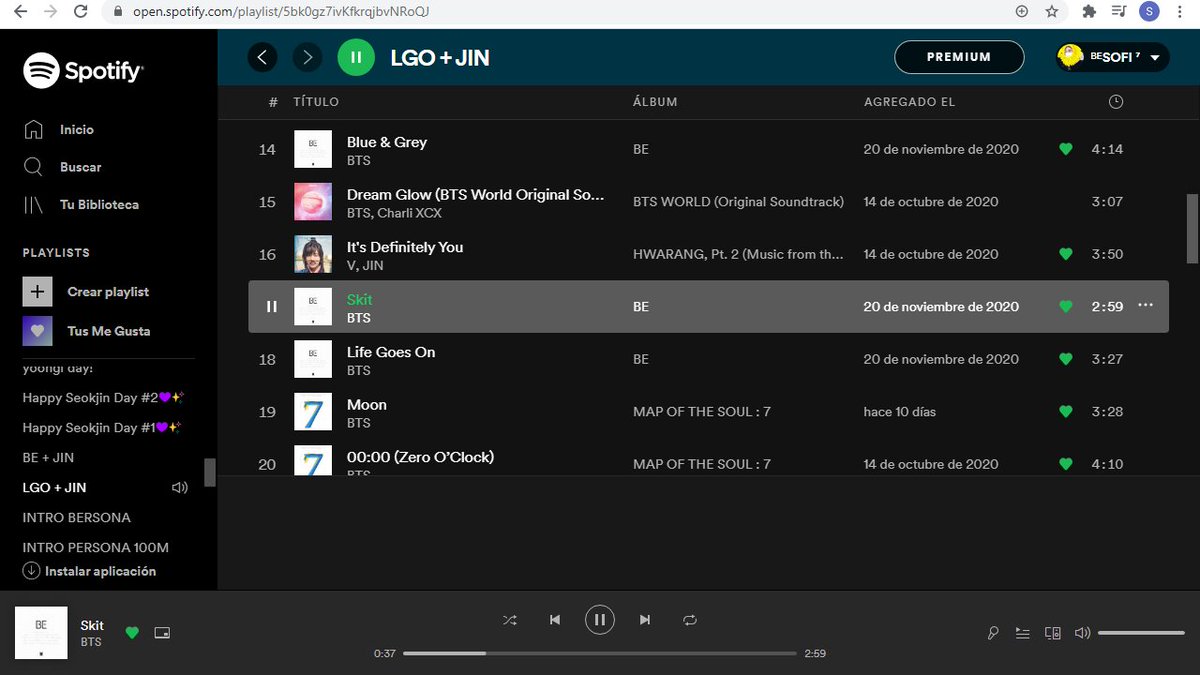Pause the Skit track row
Image resolution: width=1200 pixels, height=675 pixels.
pos(271,307)
